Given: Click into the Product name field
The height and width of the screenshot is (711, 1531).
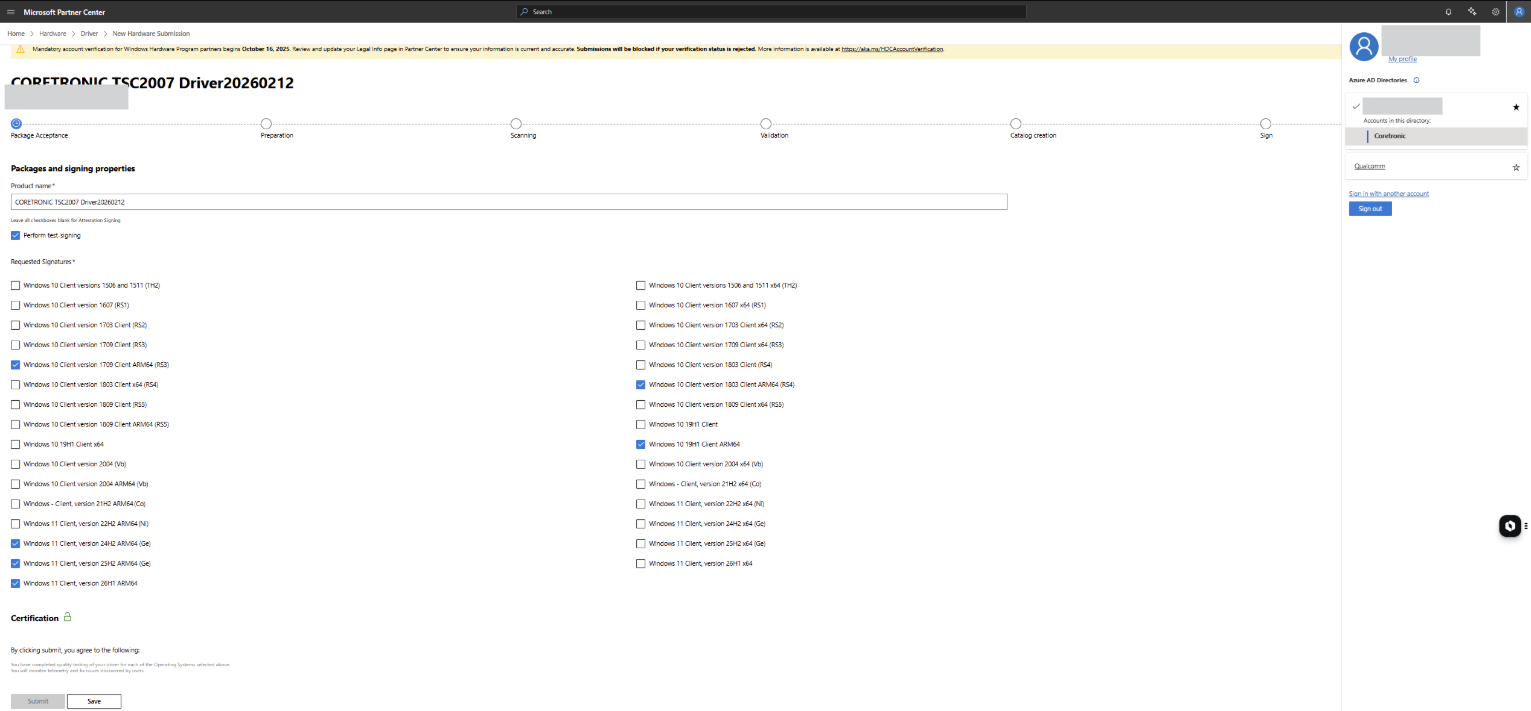Looking at the screenshot, I should point(509,202).
